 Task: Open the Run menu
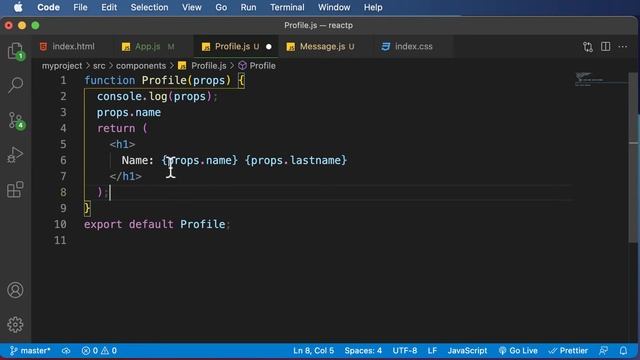[248, 7]
